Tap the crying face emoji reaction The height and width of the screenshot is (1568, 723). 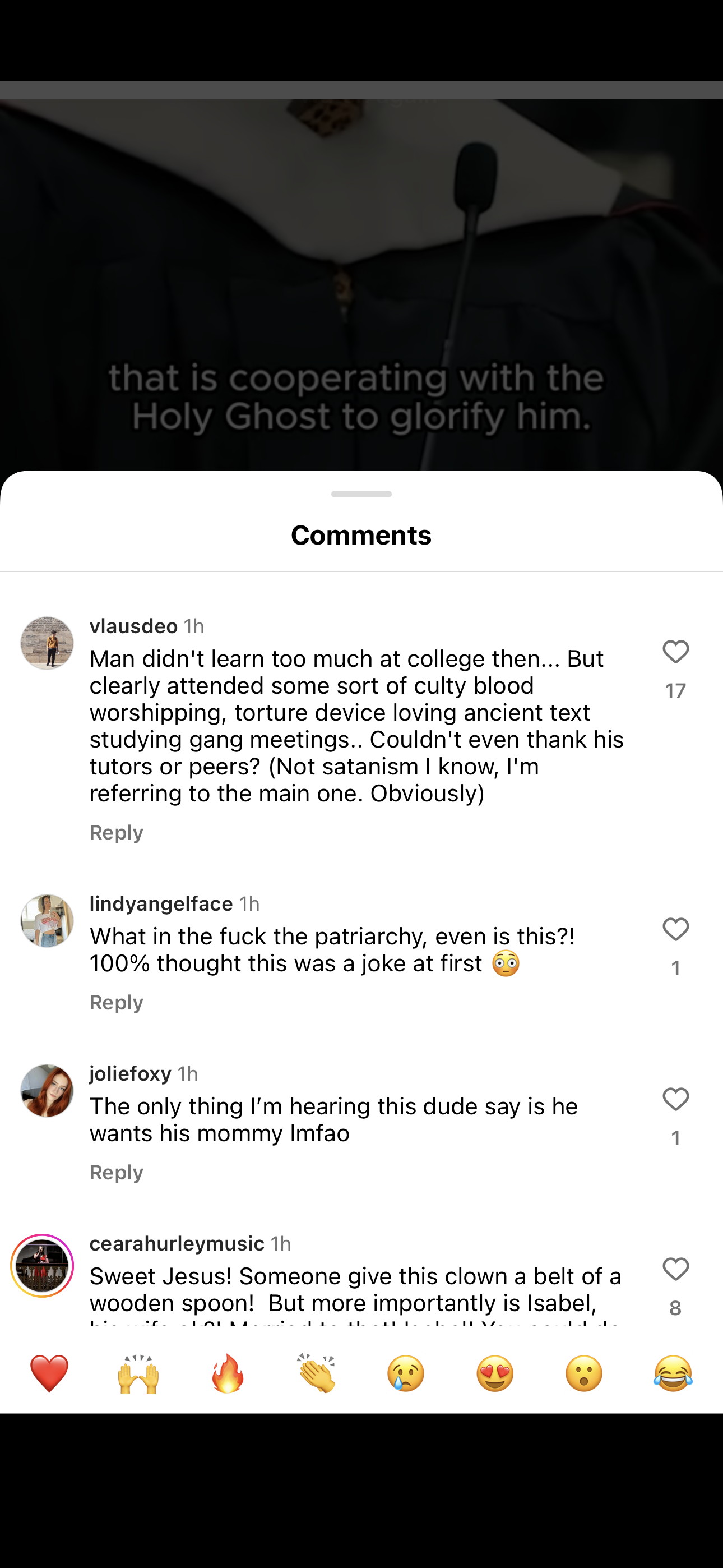tap(406, 1374)
